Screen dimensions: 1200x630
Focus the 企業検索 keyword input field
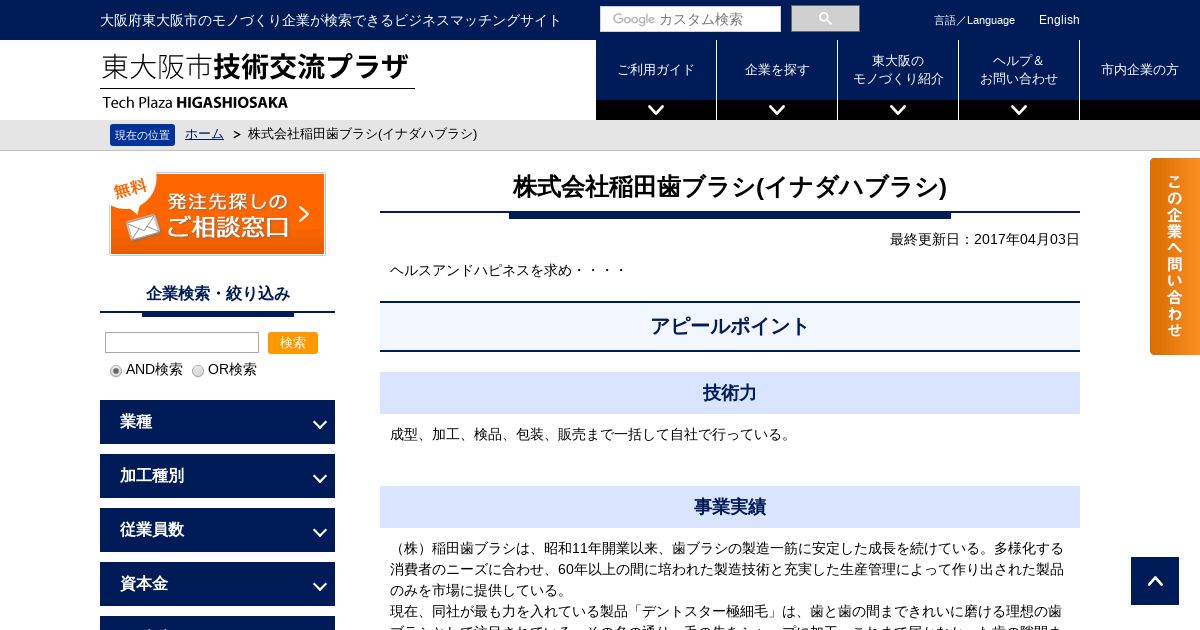(x=182, y=343)
